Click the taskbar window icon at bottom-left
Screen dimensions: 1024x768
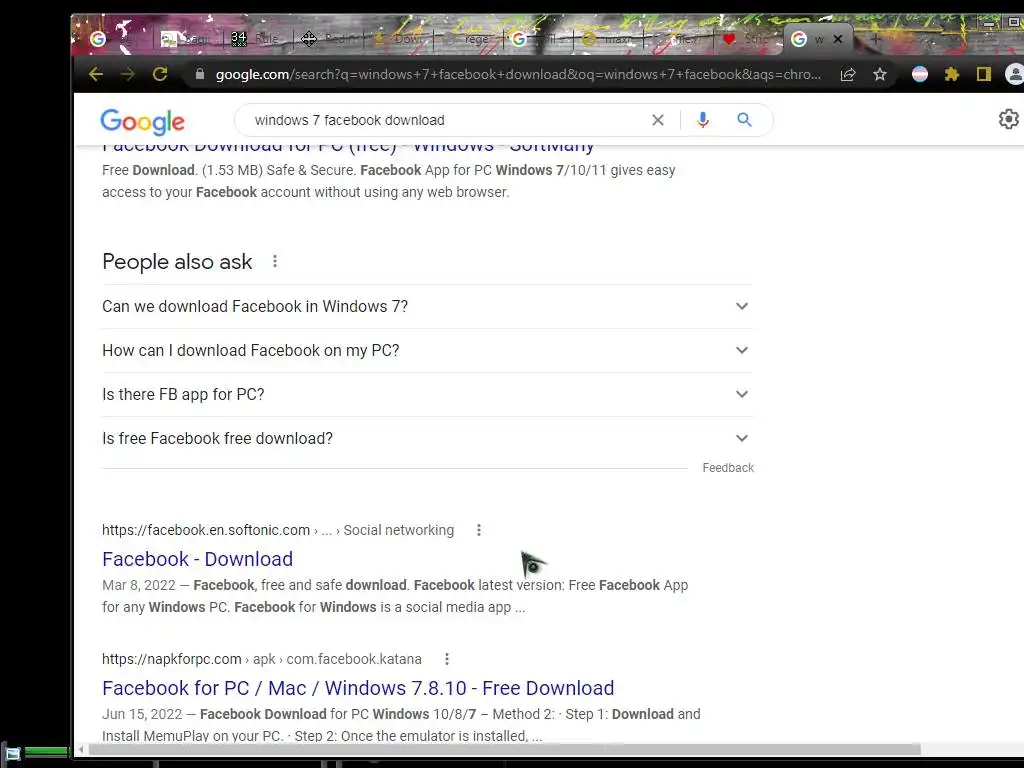pyautogui.click(x=12, y=754)
